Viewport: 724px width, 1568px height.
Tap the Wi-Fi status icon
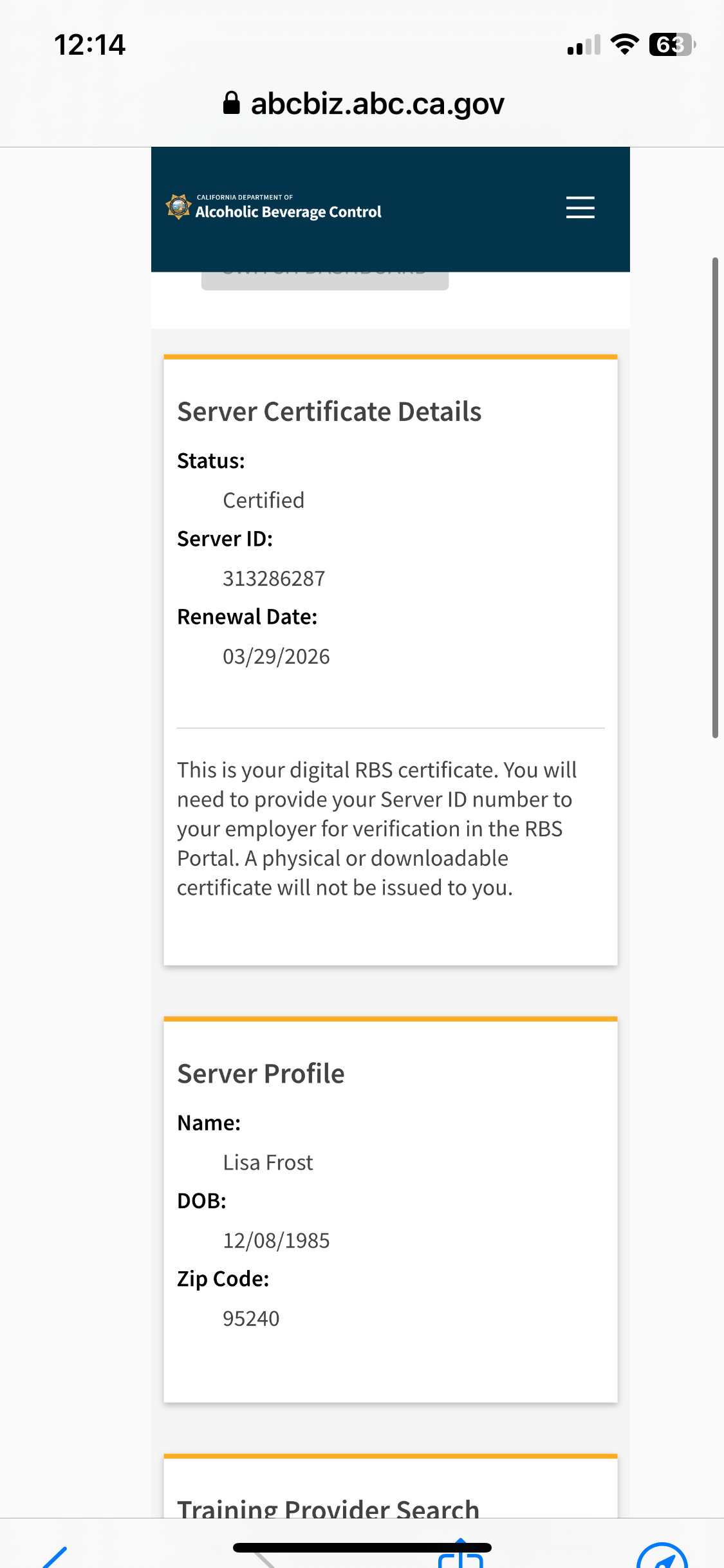tap(624, 44)
